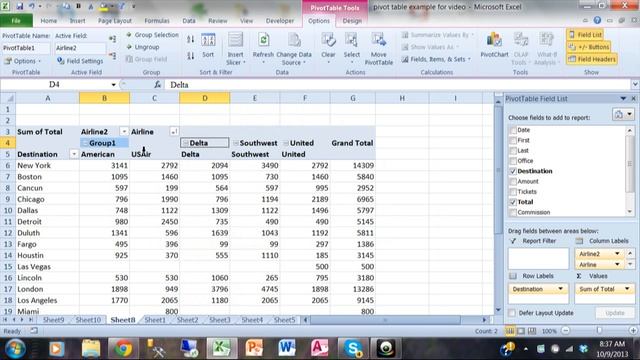Viewport: 640px width, 360px height.
Task: Click the zoom in plus button
Action: point(633,331)
